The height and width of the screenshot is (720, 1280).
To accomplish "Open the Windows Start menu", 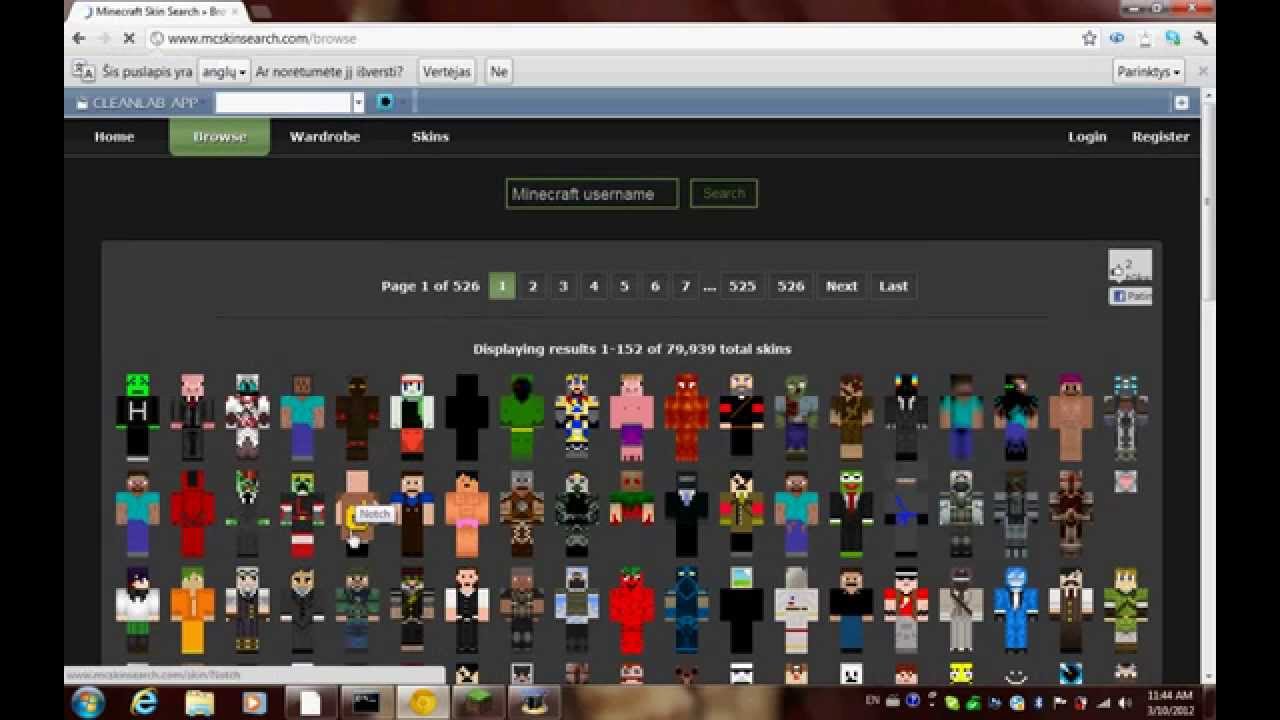I will coord(88,702).
